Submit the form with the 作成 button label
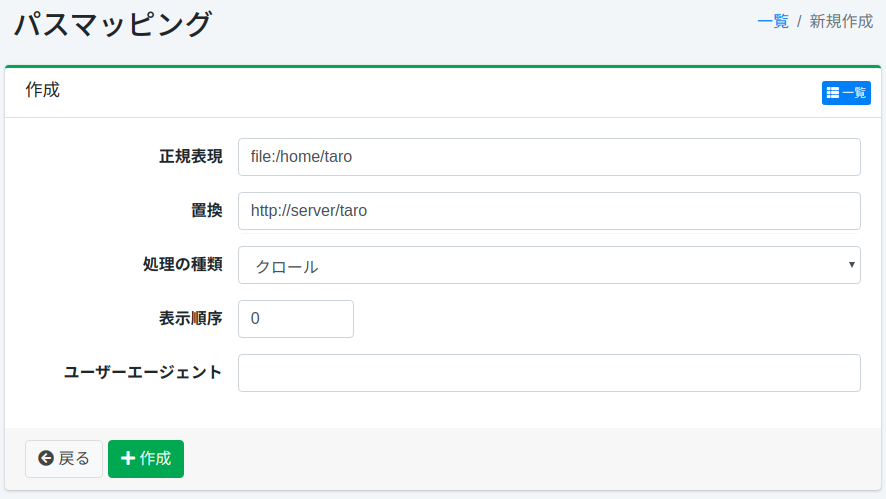Viewport: 886px width, 499px height. (156, 458)
